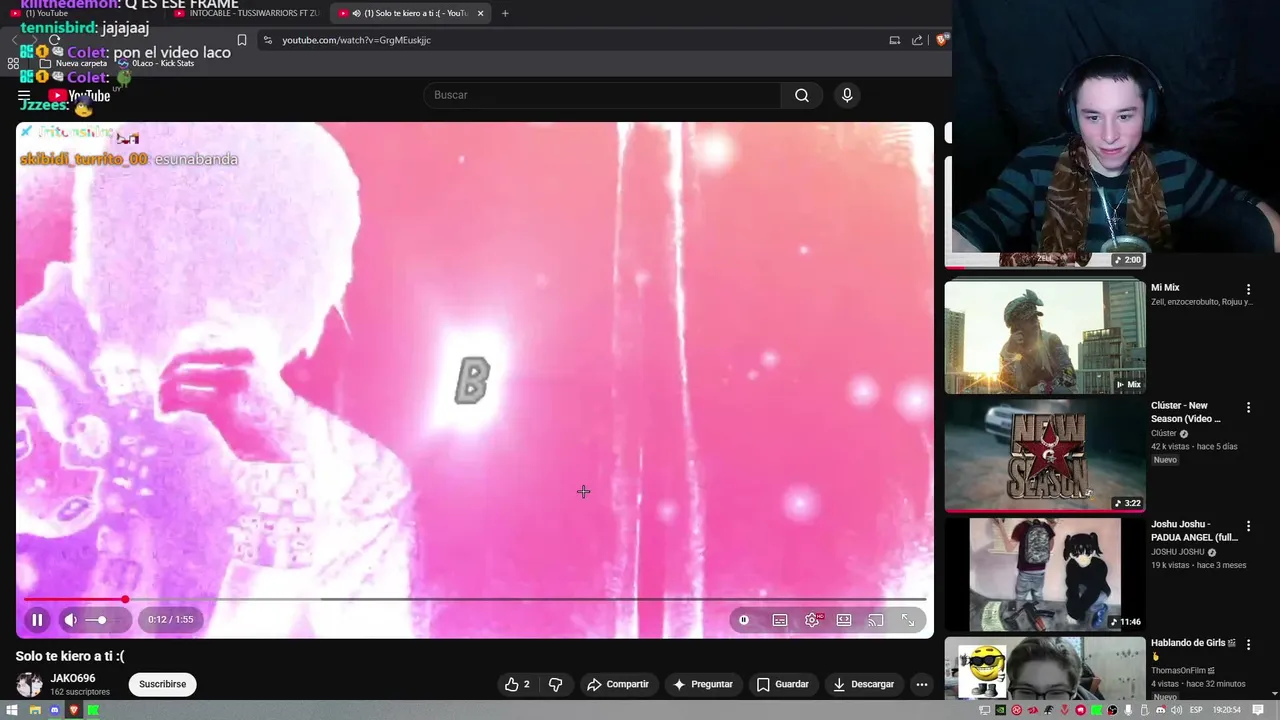
Task: Click the video title "Solo te kiero a ti :("
Action: tap(70, 656)
